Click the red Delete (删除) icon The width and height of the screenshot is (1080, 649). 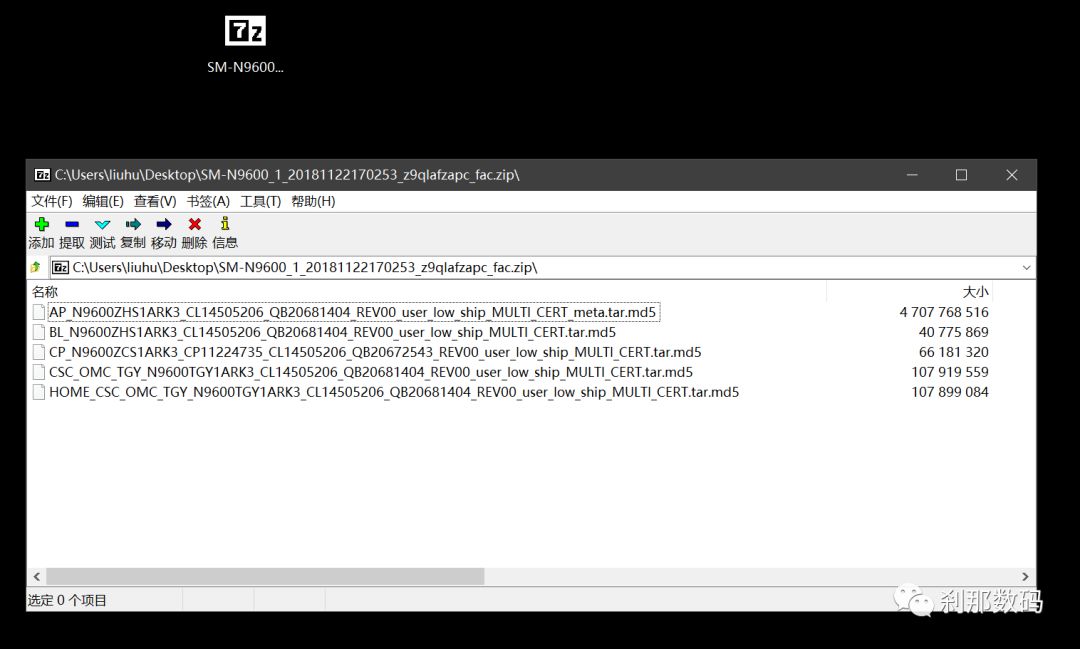(194, 225)
